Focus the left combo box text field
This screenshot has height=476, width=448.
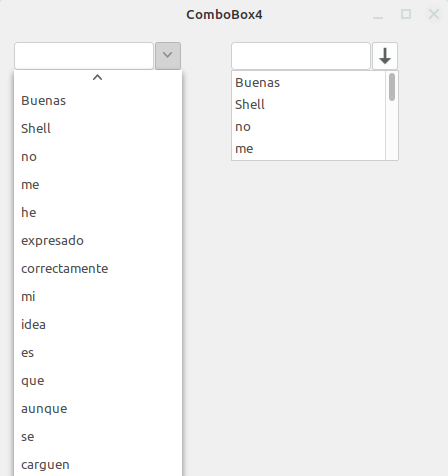click(84, 56)
